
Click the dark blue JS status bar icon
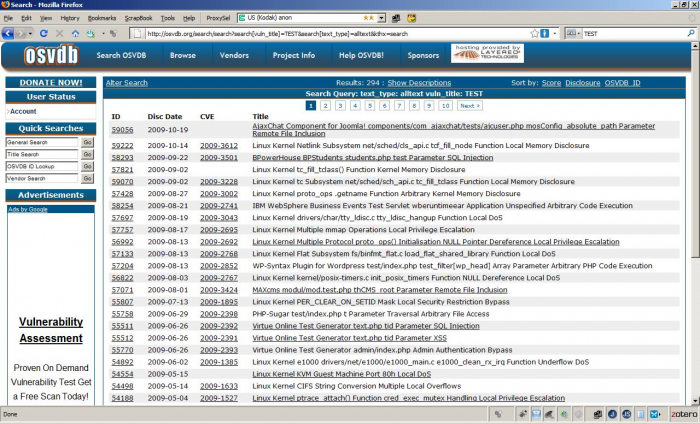(x=626, y=414)
